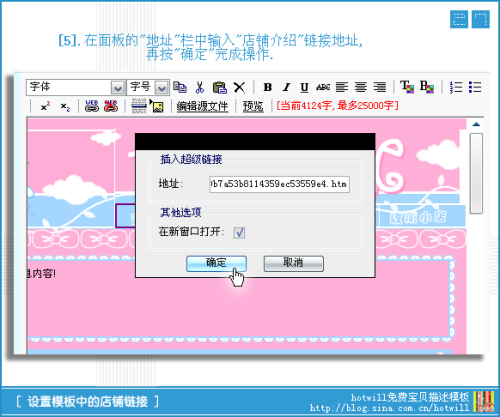
Task: Apply center text alignment
Action: 361,87
